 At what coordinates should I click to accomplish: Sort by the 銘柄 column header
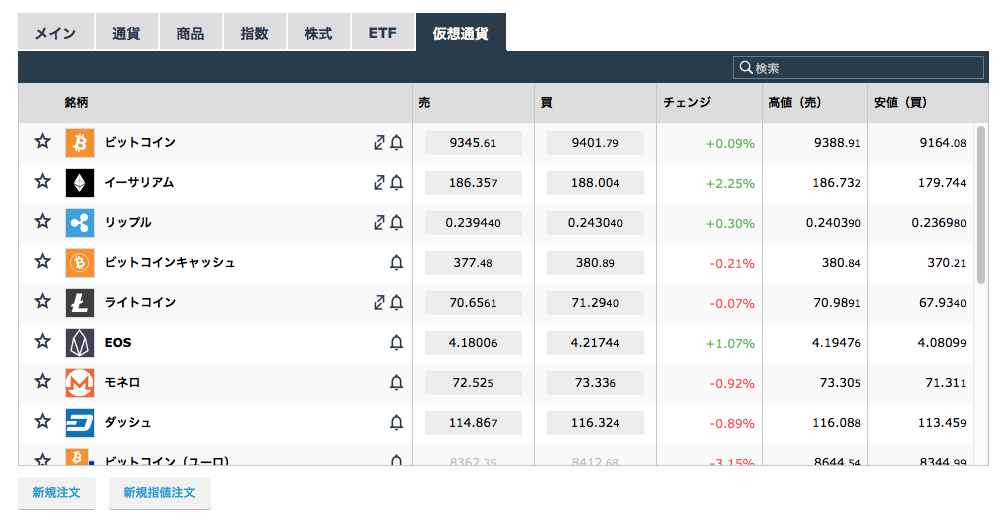(76, 102)
